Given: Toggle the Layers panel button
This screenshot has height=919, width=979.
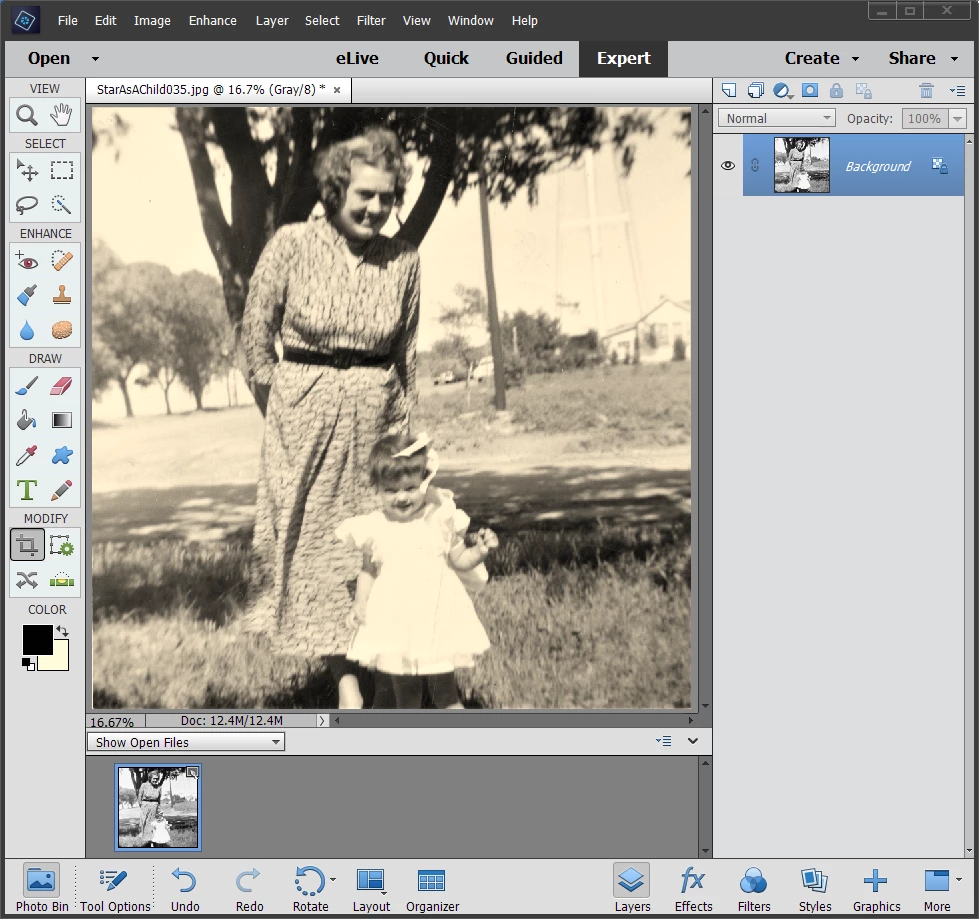Looking at the screenshot, I should click(632, 888).
